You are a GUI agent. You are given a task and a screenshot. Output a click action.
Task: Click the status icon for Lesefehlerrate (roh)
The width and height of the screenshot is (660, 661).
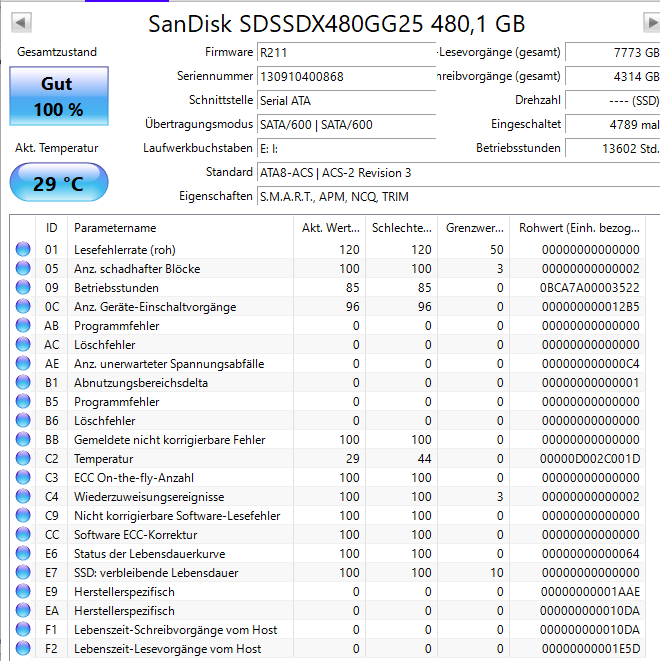[x=23, y=250]
